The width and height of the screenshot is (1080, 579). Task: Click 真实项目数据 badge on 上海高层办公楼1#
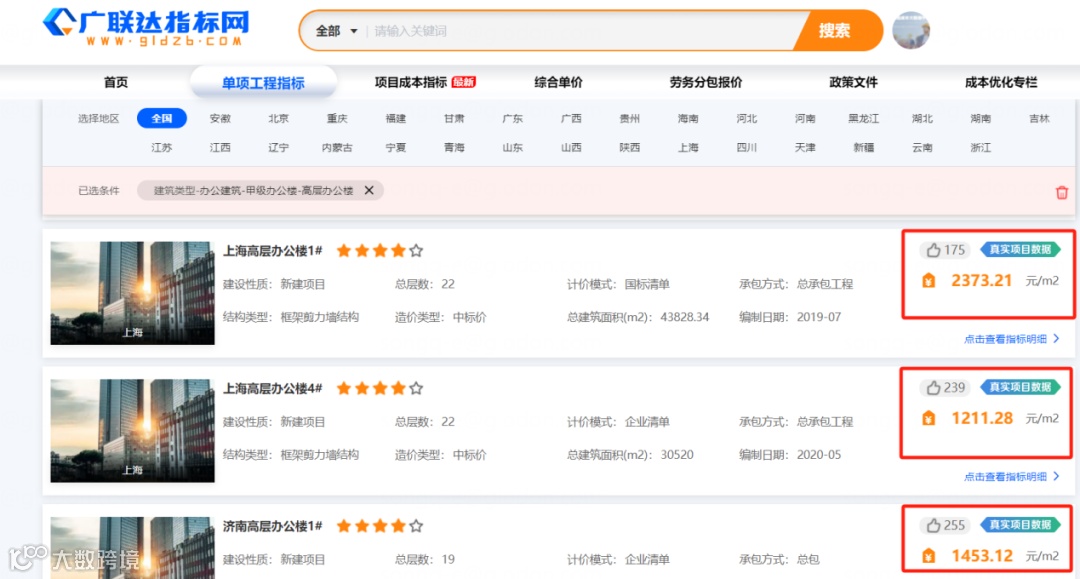pos(1020,249)
